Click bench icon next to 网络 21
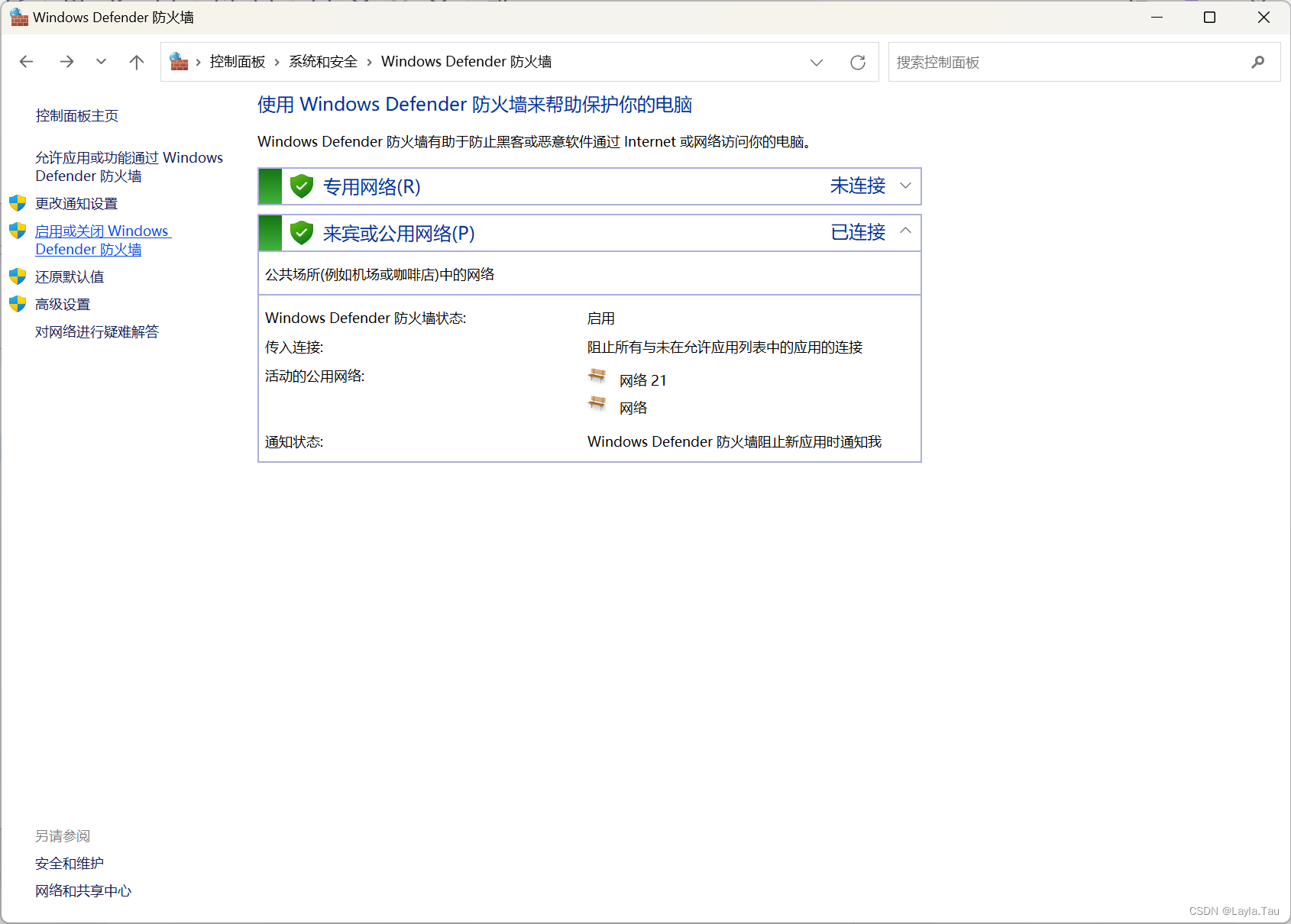 pos(597,376)
